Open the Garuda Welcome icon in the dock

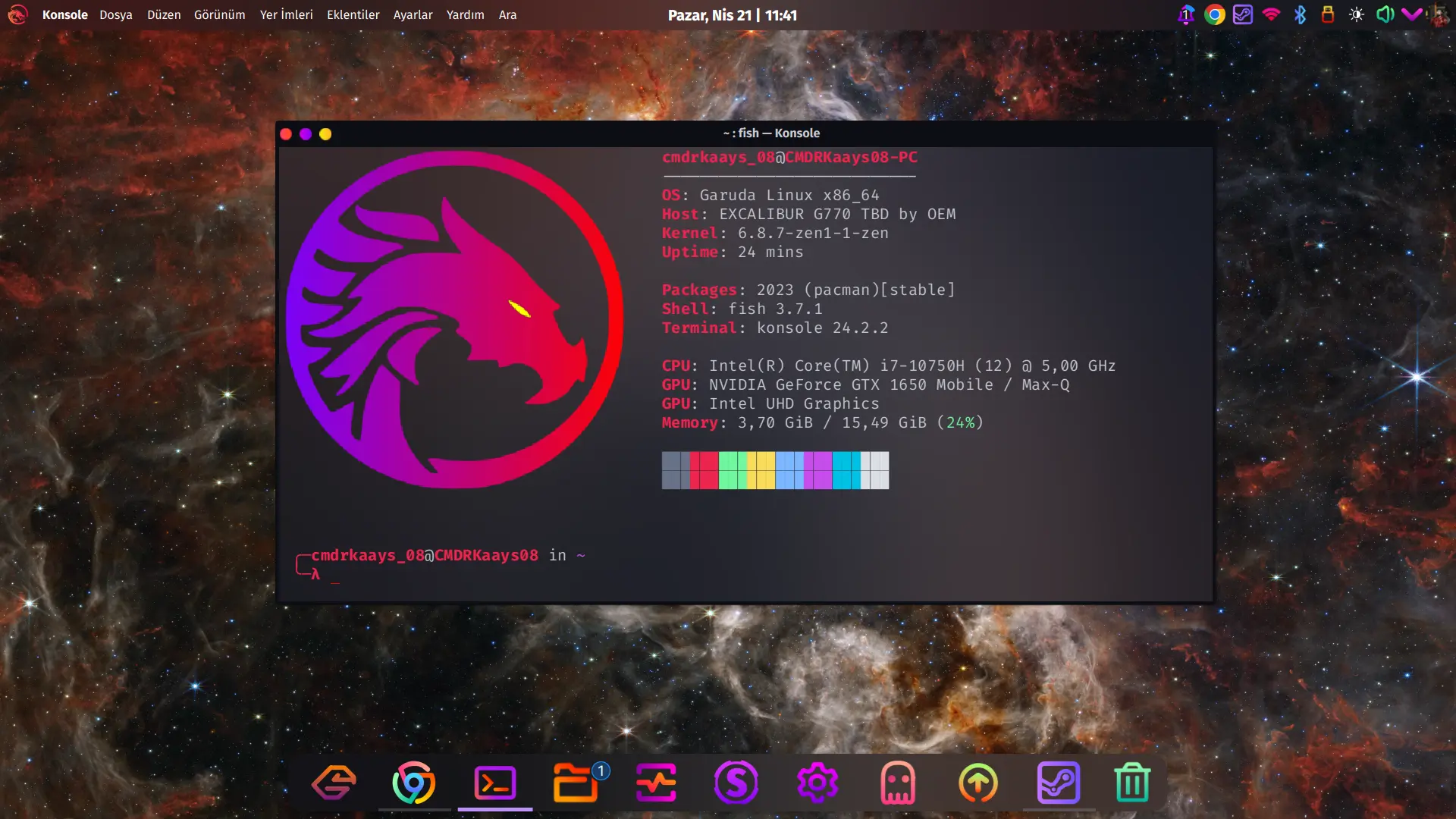334,783
